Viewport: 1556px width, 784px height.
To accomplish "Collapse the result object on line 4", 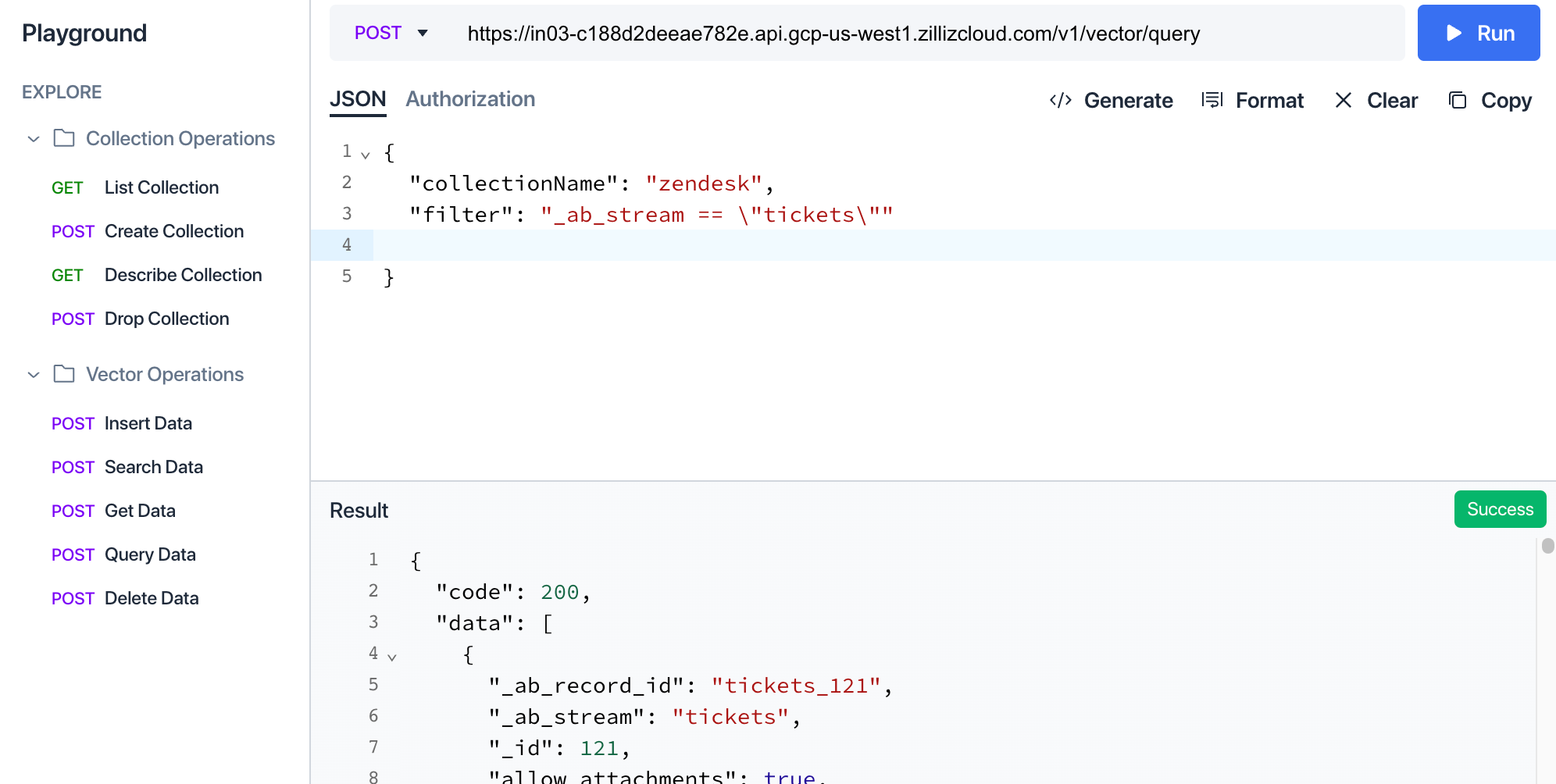I will tap(391, 656).
